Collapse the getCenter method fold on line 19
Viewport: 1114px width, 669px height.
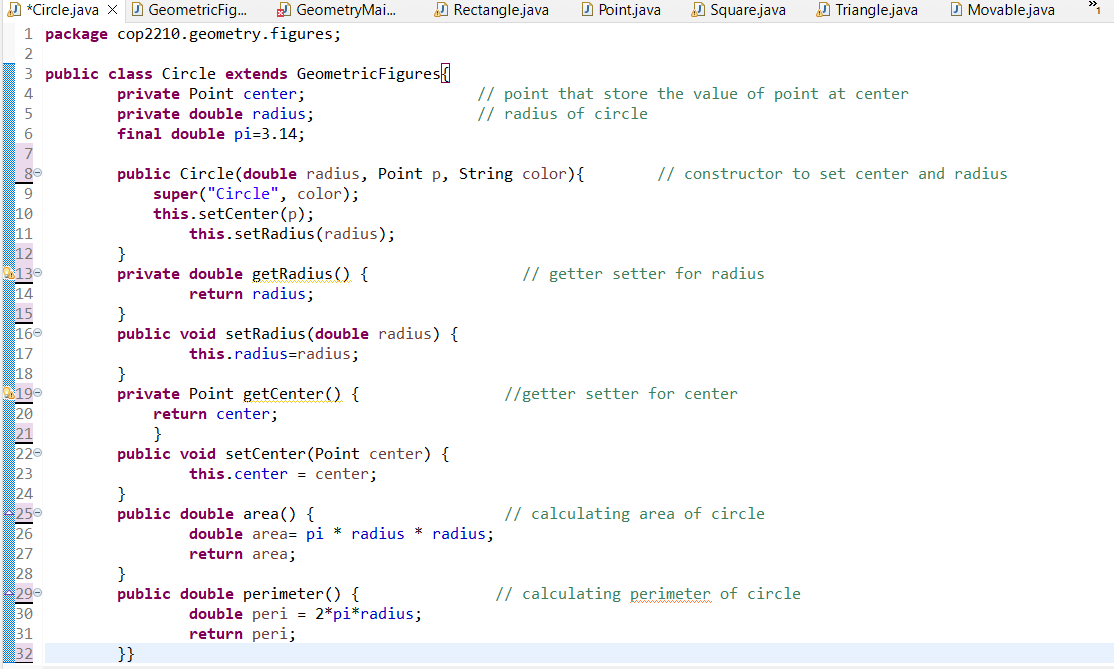(x=38, y=393)
